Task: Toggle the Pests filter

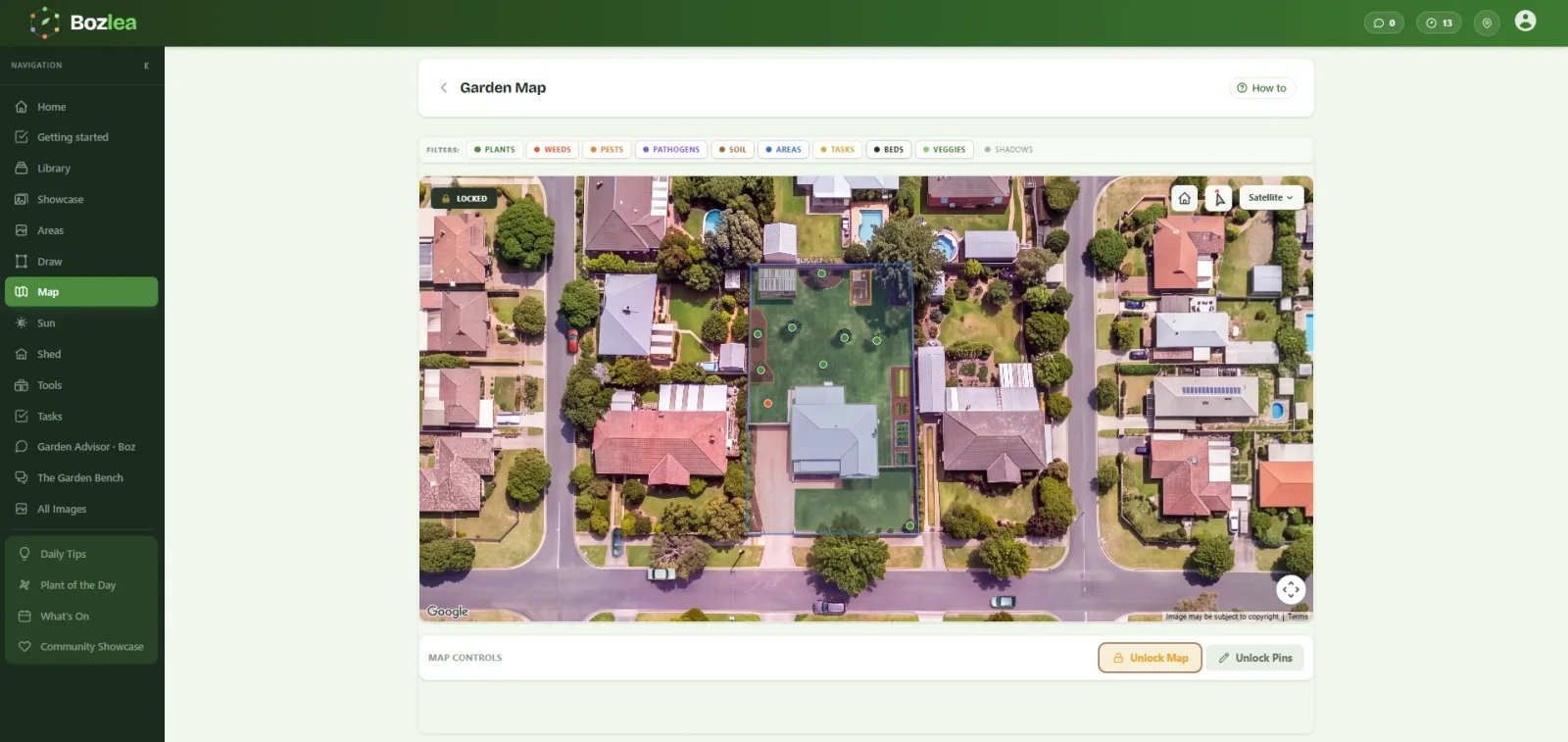Action: [x=607, y=150]
